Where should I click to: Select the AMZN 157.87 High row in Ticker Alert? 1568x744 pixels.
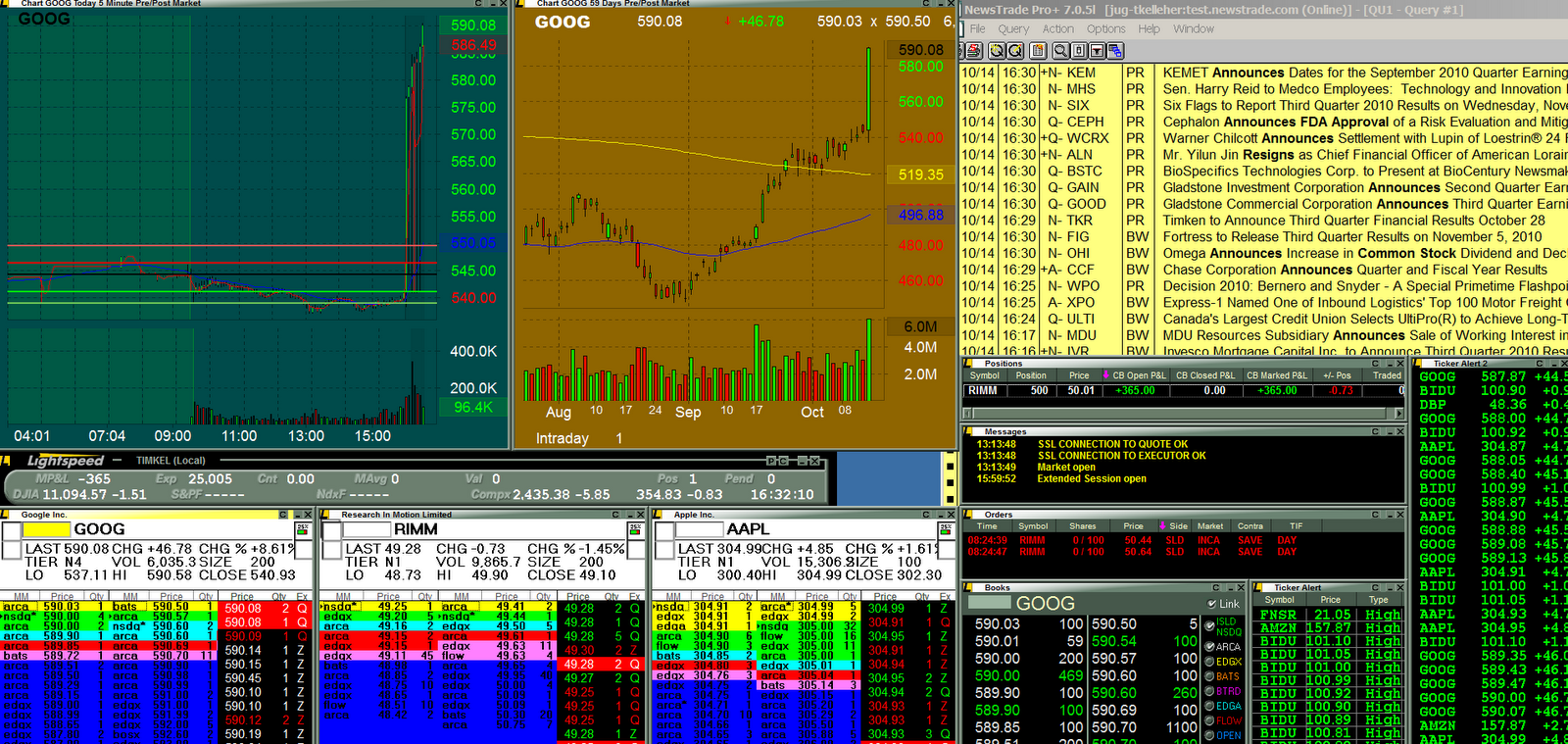click(1330, 628)
